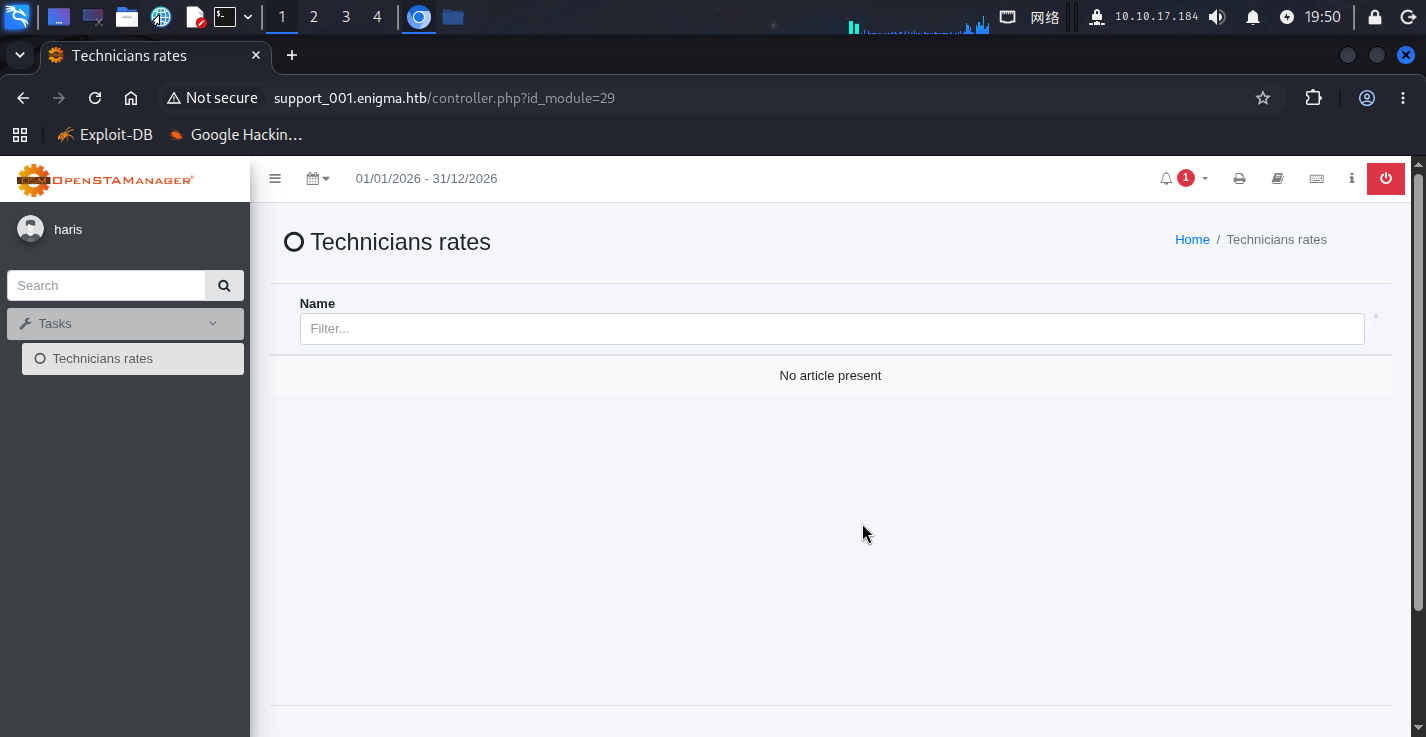Image resolution: width=1426 pixels, height=737 pixels.
Task: Click the Name filter input field
Action: point(832,329)
